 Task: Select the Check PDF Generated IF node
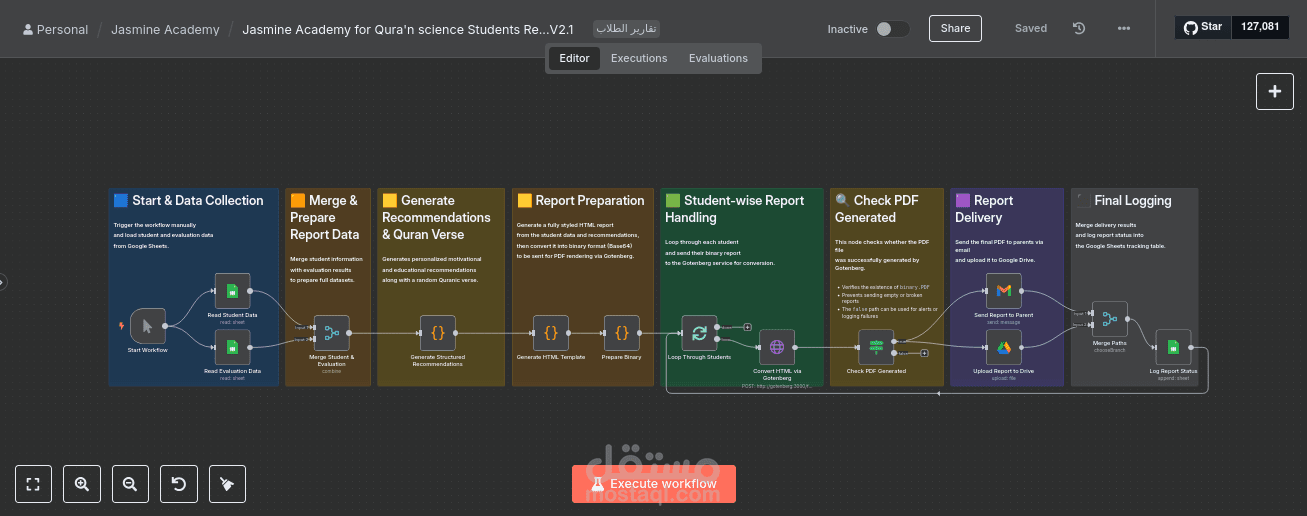[876, 347]
